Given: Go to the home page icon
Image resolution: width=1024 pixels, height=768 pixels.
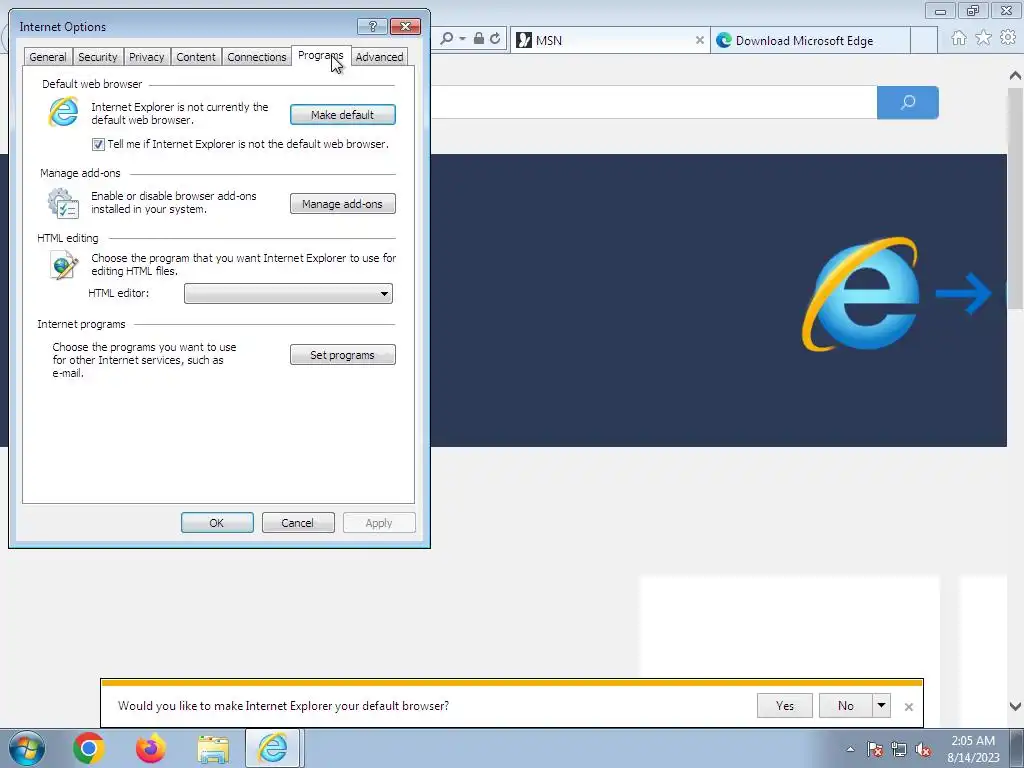Looking at the screenshot, I should point(959,39).
